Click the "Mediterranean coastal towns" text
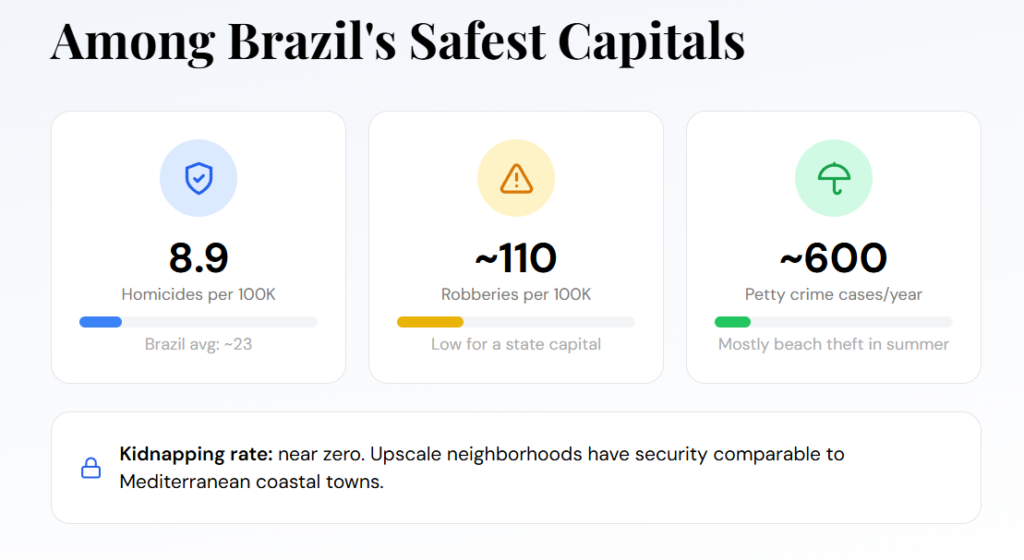The image size is (1024, 560). (x=250, y=482)
